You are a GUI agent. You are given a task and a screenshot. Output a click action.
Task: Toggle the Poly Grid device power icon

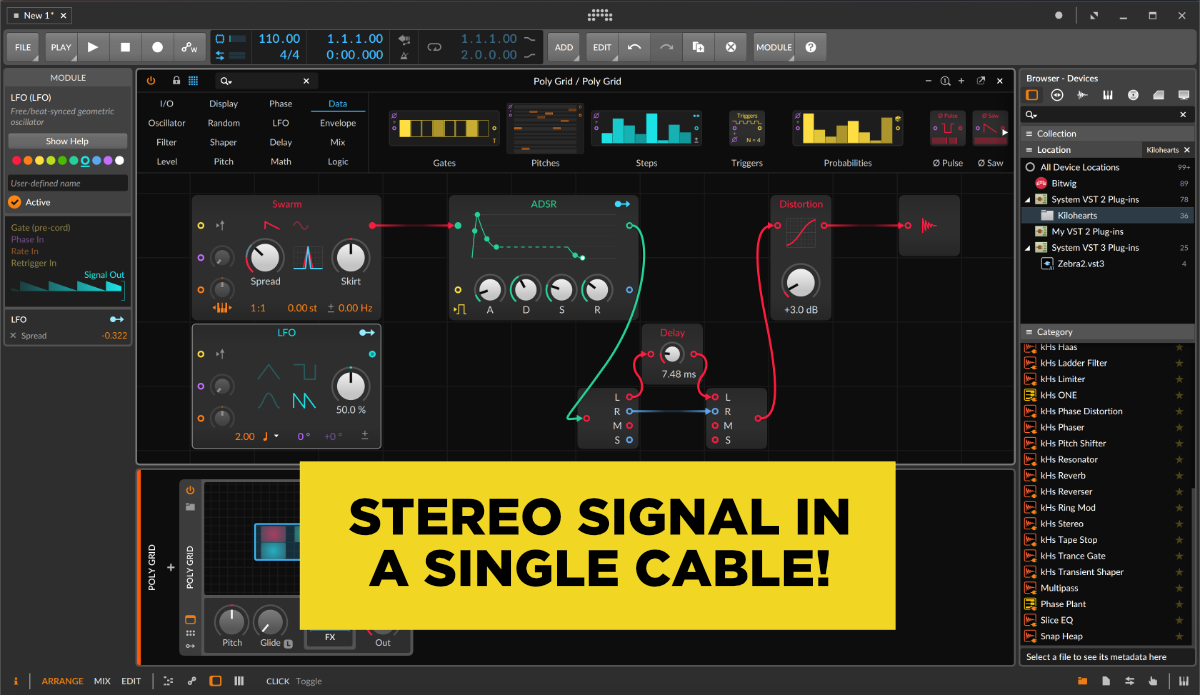[151, 81]
